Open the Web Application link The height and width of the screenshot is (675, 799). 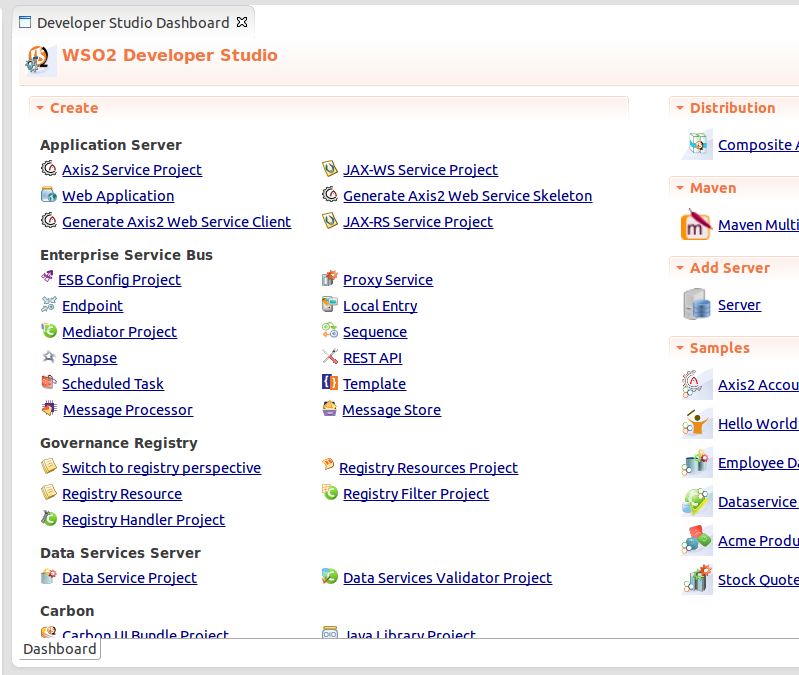tap(118, 196)
